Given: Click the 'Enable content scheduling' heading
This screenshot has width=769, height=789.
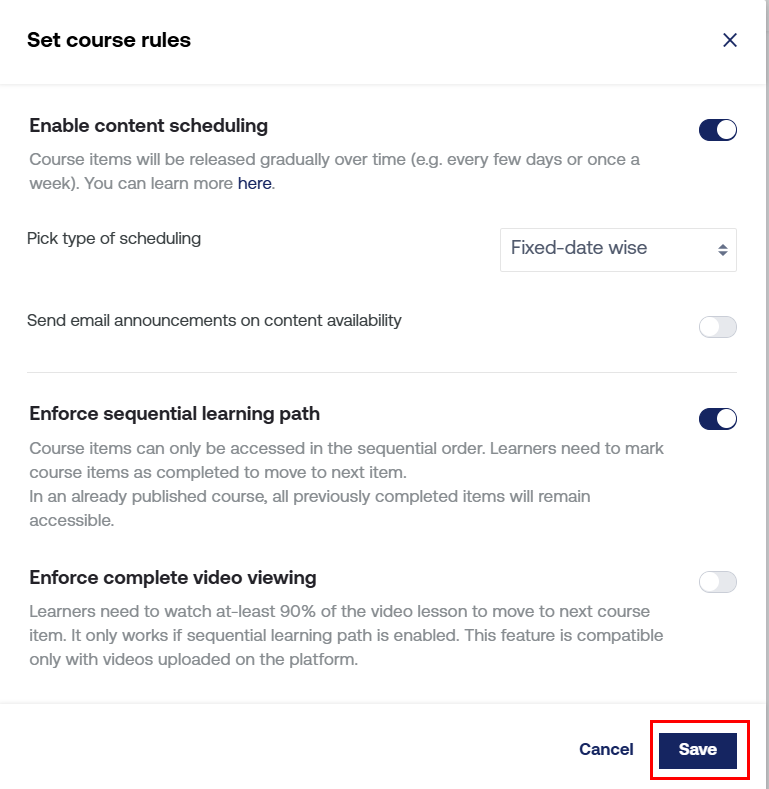Looking at the screenshot, I should coord(149,126).
